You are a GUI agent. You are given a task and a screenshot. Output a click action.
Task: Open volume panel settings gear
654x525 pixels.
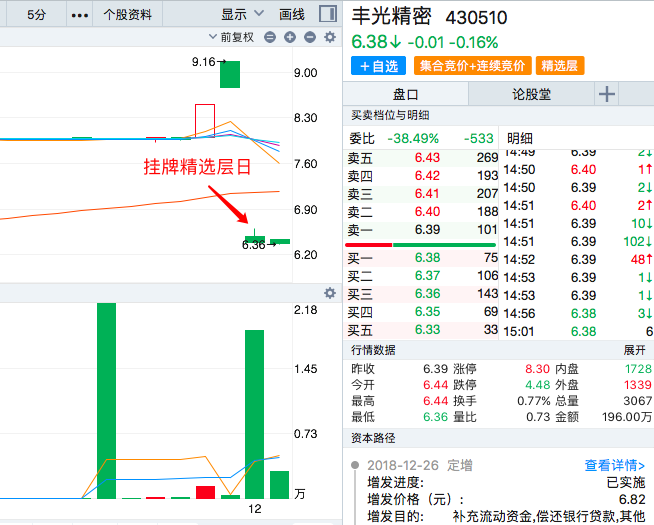pos(330,293)
